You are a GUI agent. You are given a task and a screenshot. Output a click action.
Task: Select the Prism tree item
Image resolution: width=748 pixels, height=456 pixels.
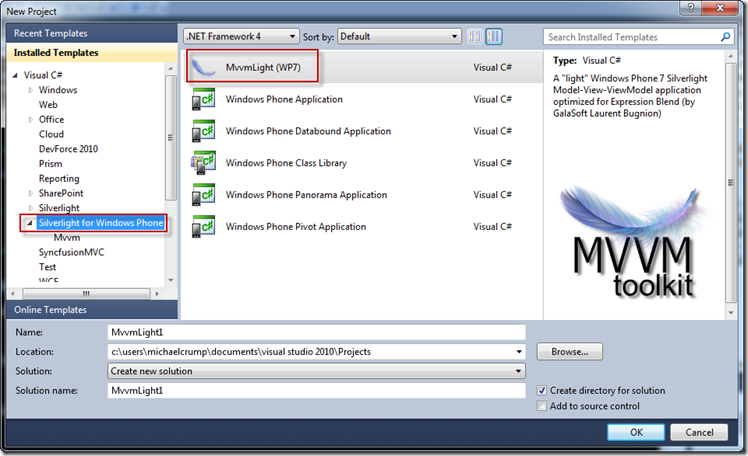coord(51,164)
